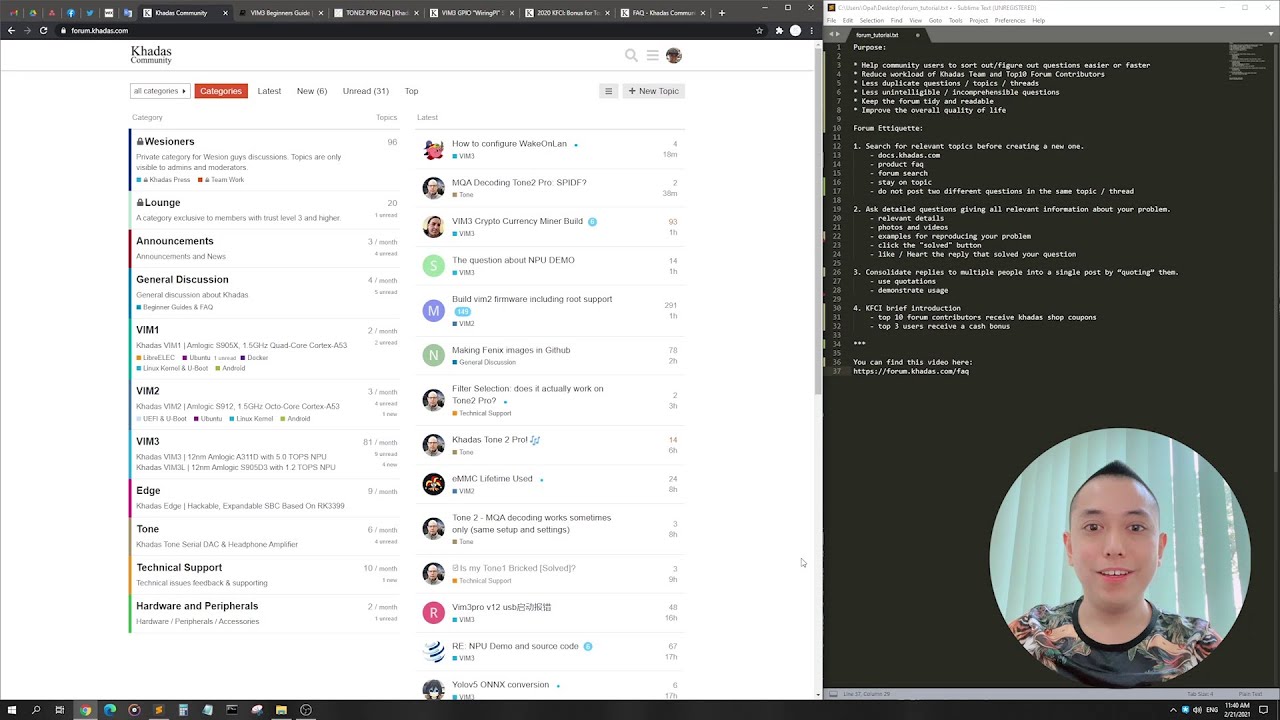Click the volume icon in system tray
The width and height of the screenshot is (1280, 720).
(1197, 710)
